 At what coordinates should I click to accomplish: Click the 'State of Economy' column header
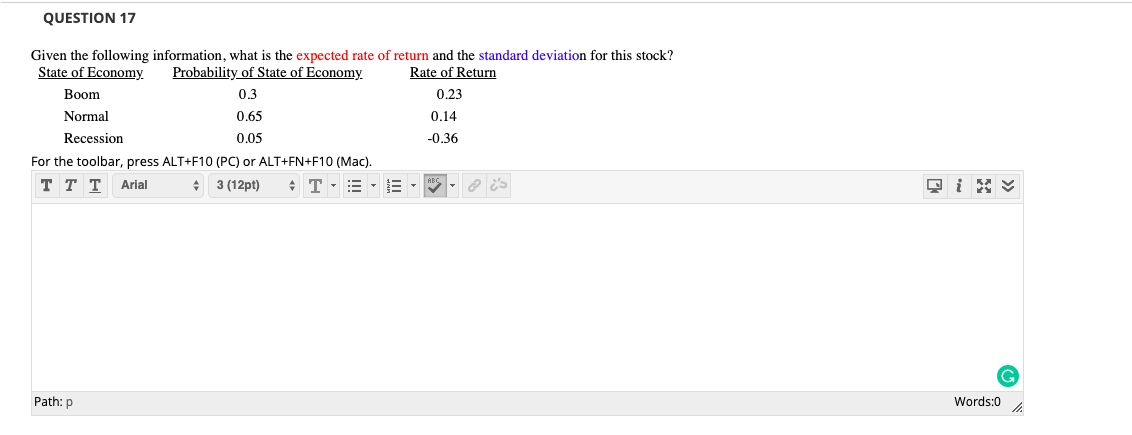[90, 73]
